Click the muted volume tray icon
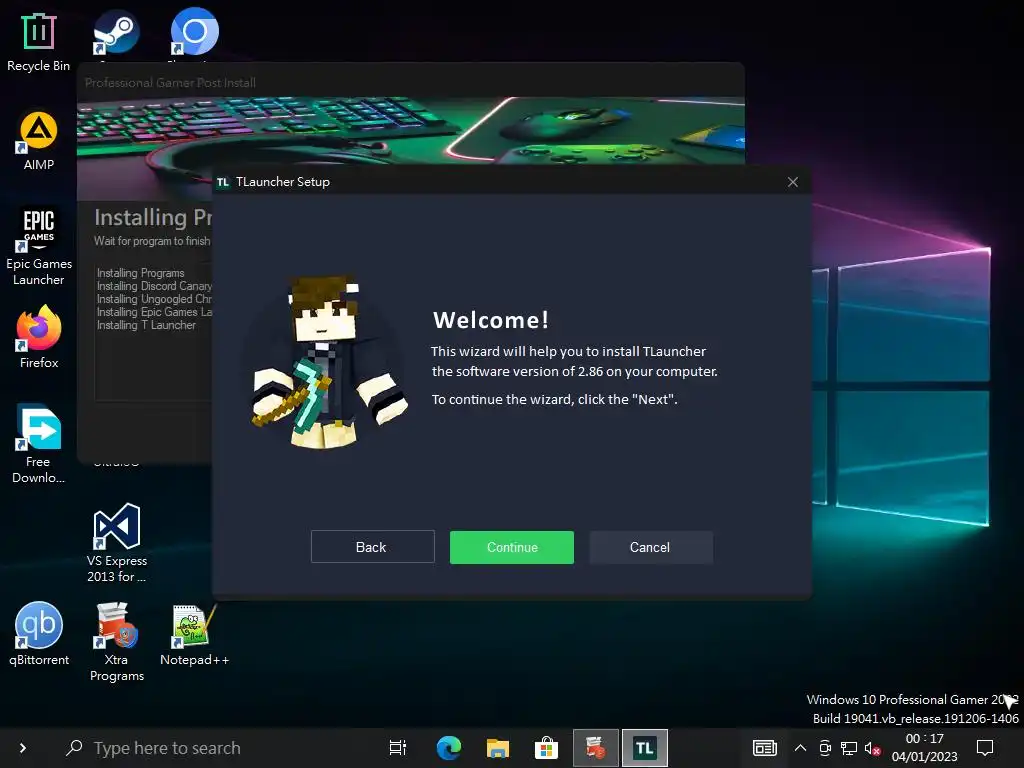Image resolution: width=1024 pixels, height=768 pixels. [872, 748]
